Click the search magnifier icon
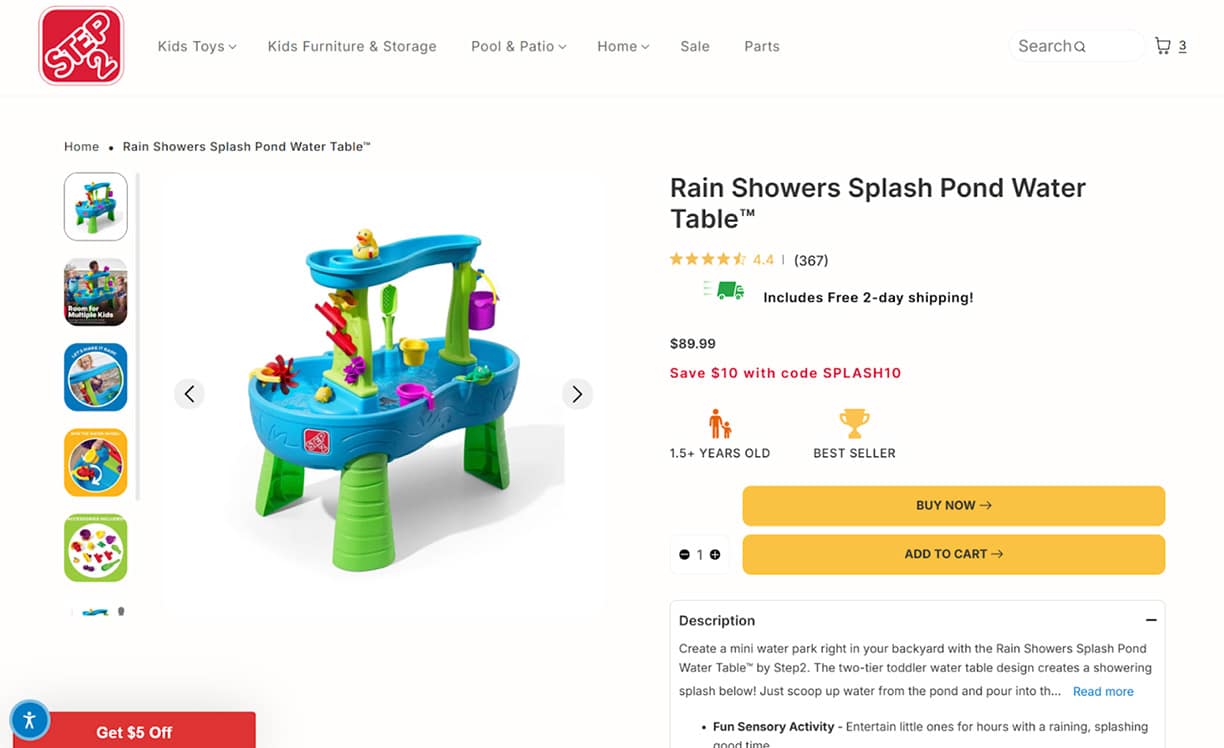 pyautogui.click(x=1080, y=47)
